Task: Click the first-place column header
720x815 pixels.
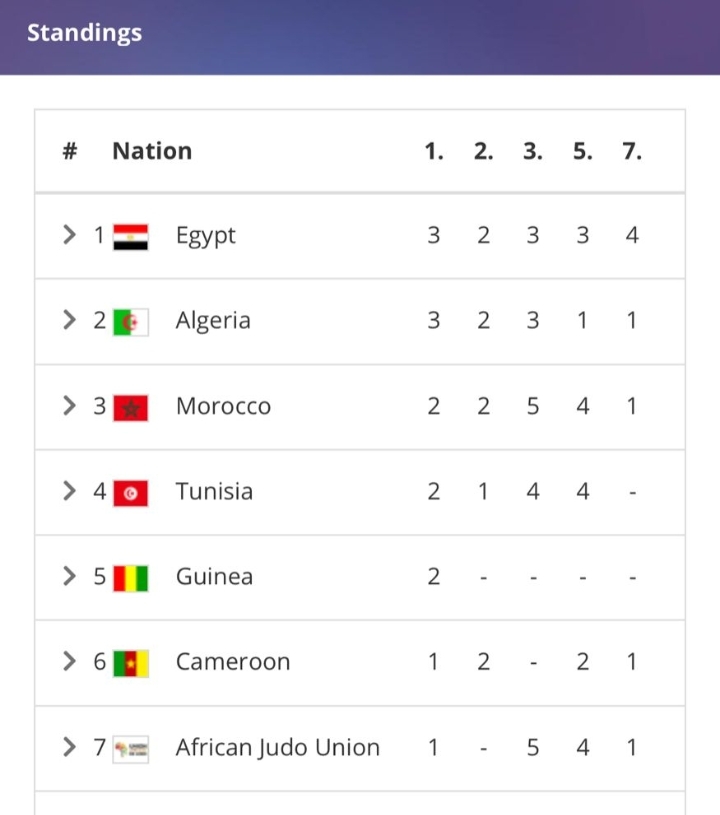Action: [x=433, y=152]
